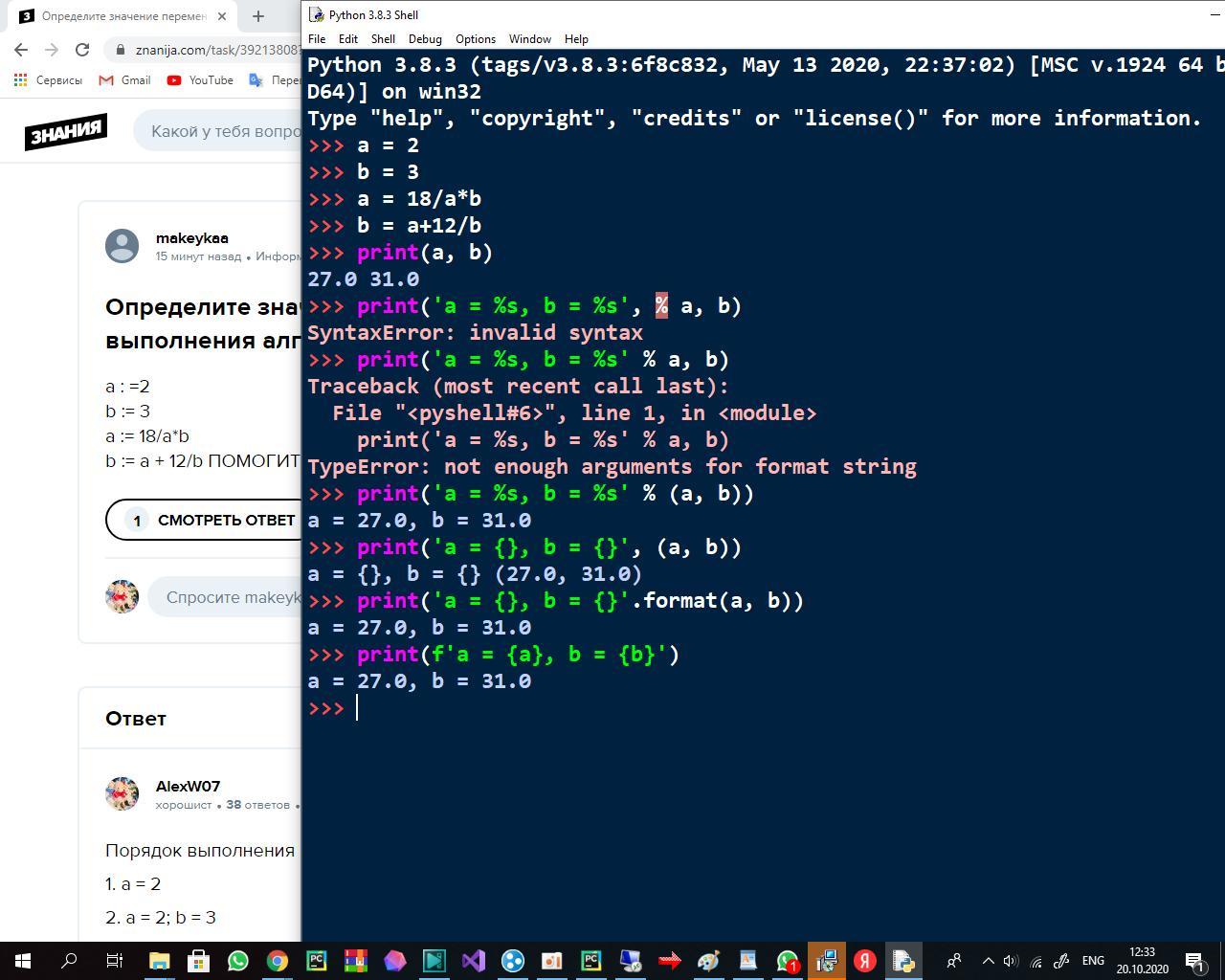Click the СМОТРЕТЬ ОТВЕТ button
Viewport: 1225px width, 980px height.
click(x=211, y=520)
